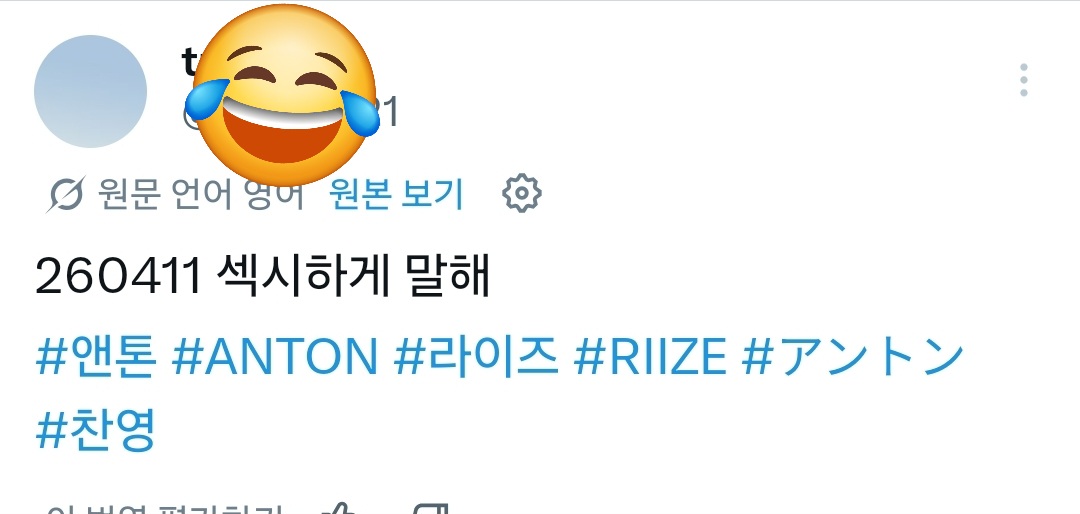Click thumbs-down icon to rate translation
The image size is (1080, 514).
pyautogui.click(x=430, y=508)
